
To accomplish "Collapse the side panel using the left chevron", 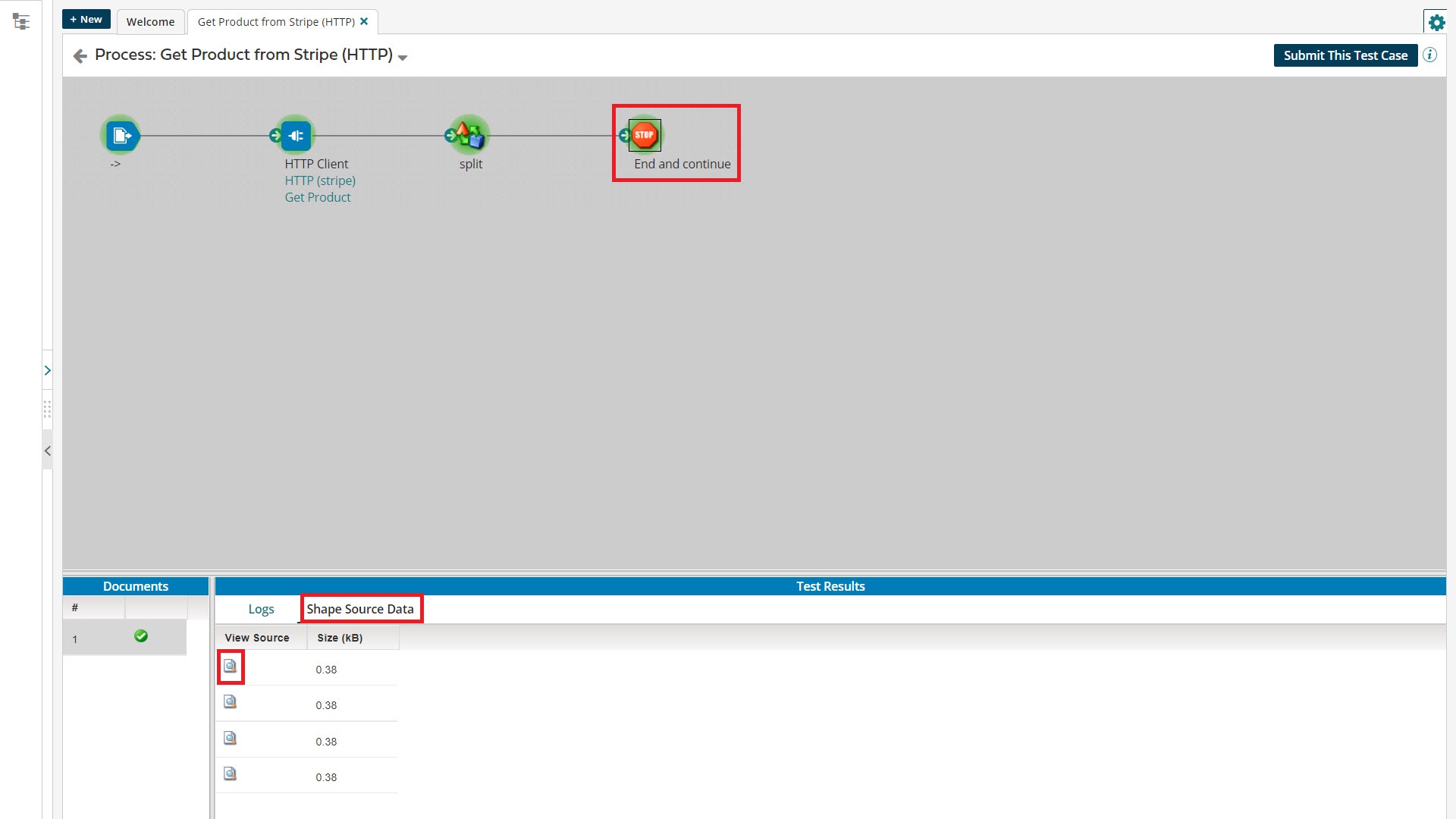I will tap(48, 450).
